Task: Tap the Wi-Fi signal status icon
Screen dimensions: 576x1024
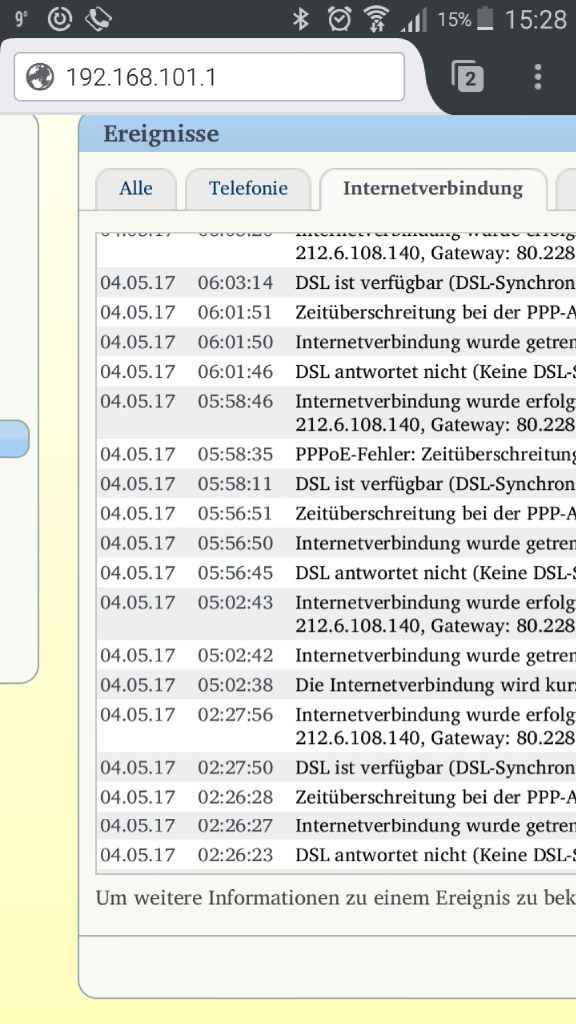Action: coord(376,19)
